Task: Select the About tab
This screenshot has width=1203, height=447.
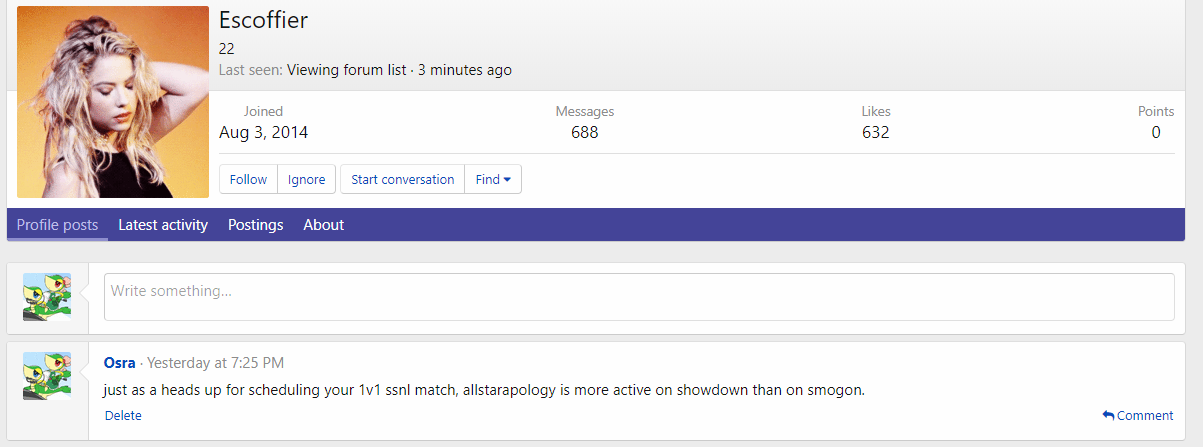Action: point(323,225)
